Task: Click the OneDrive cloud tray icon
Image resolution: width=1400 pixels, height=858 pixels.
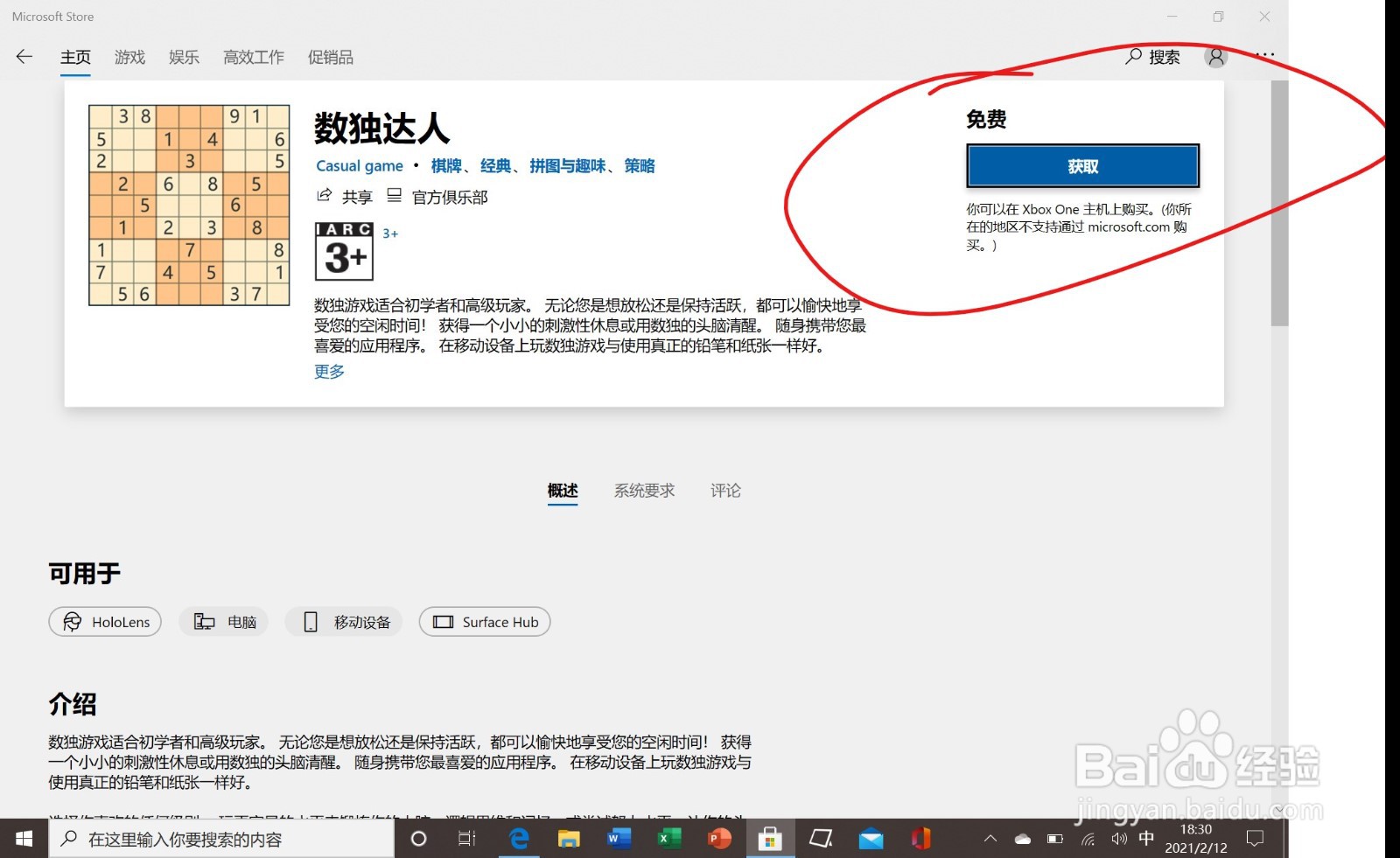Action: pyautogui.click(x=1022, y=840)
